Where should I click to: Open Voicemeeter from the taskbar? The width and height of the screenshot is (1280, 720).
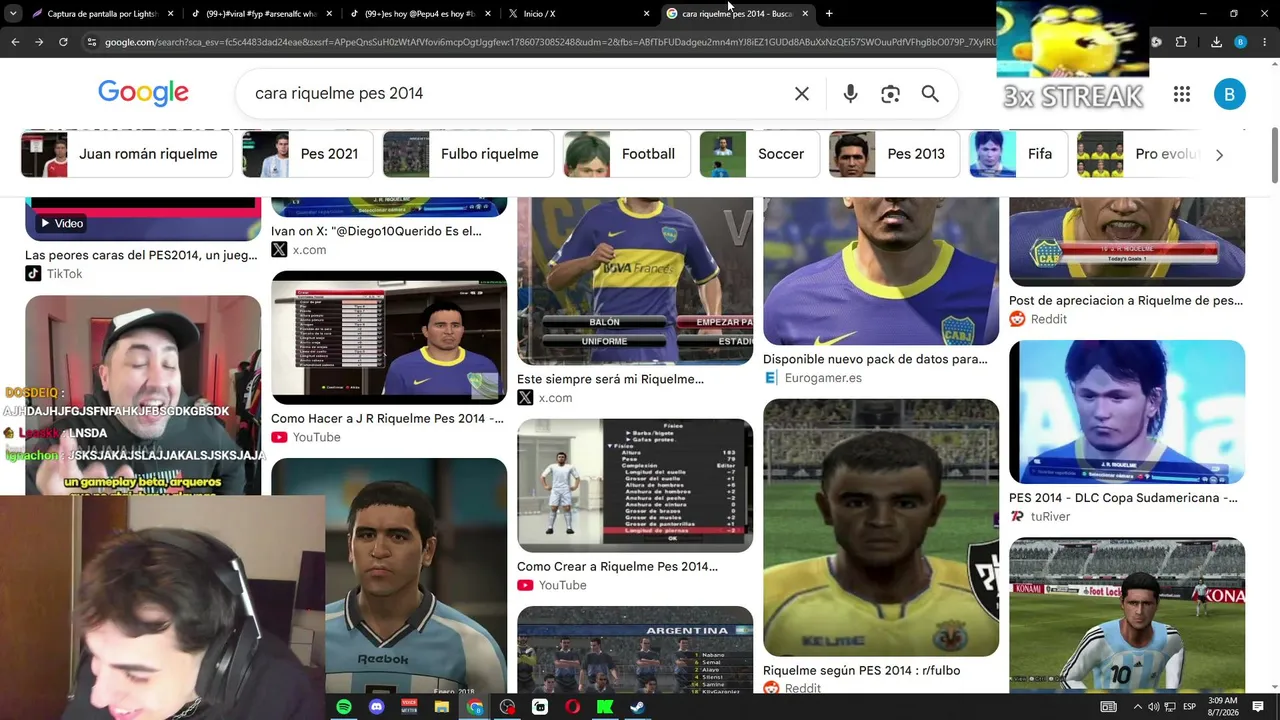[409, 707]
